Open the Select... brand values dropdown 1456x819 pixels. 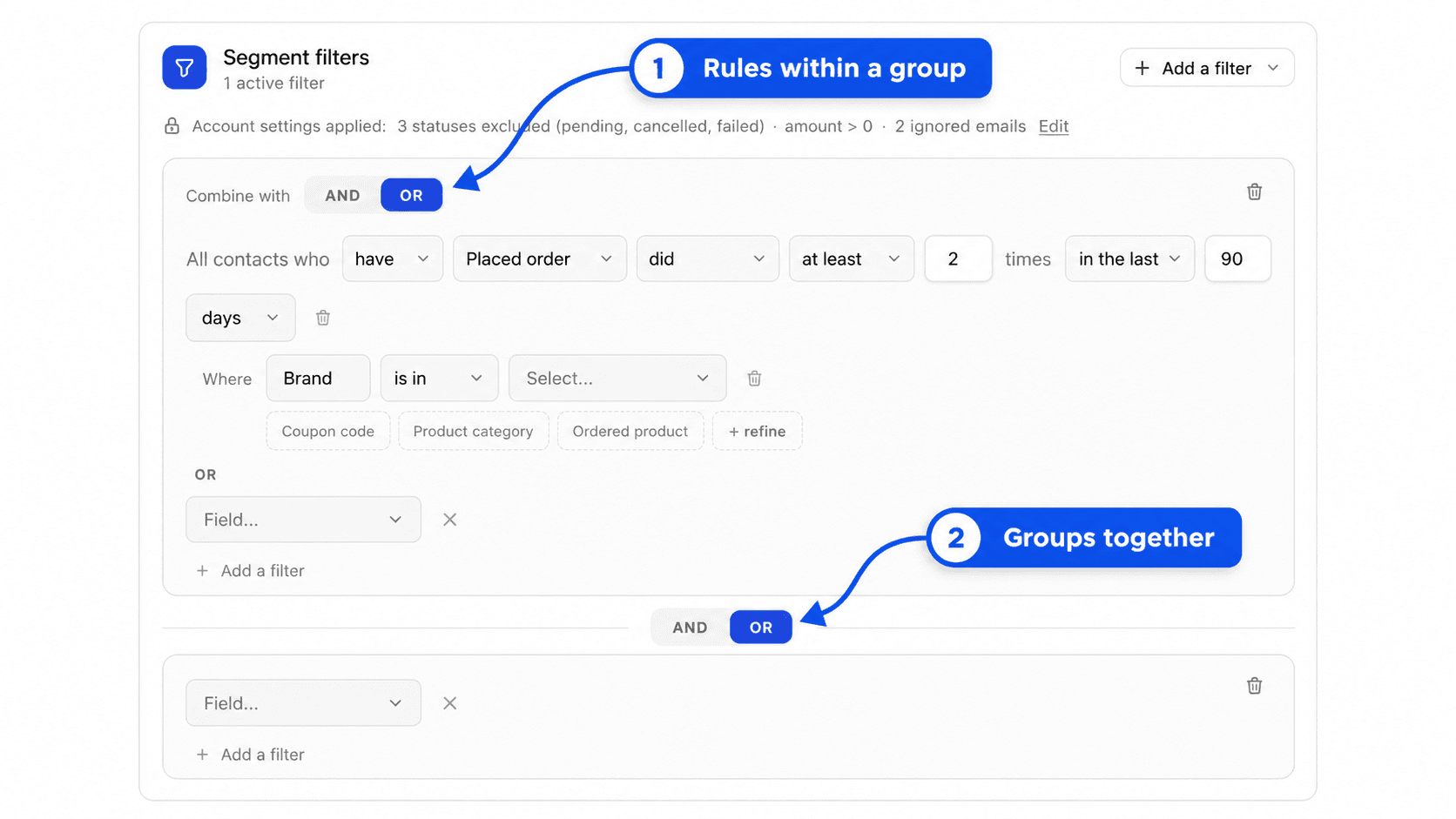tap(617, 378)
